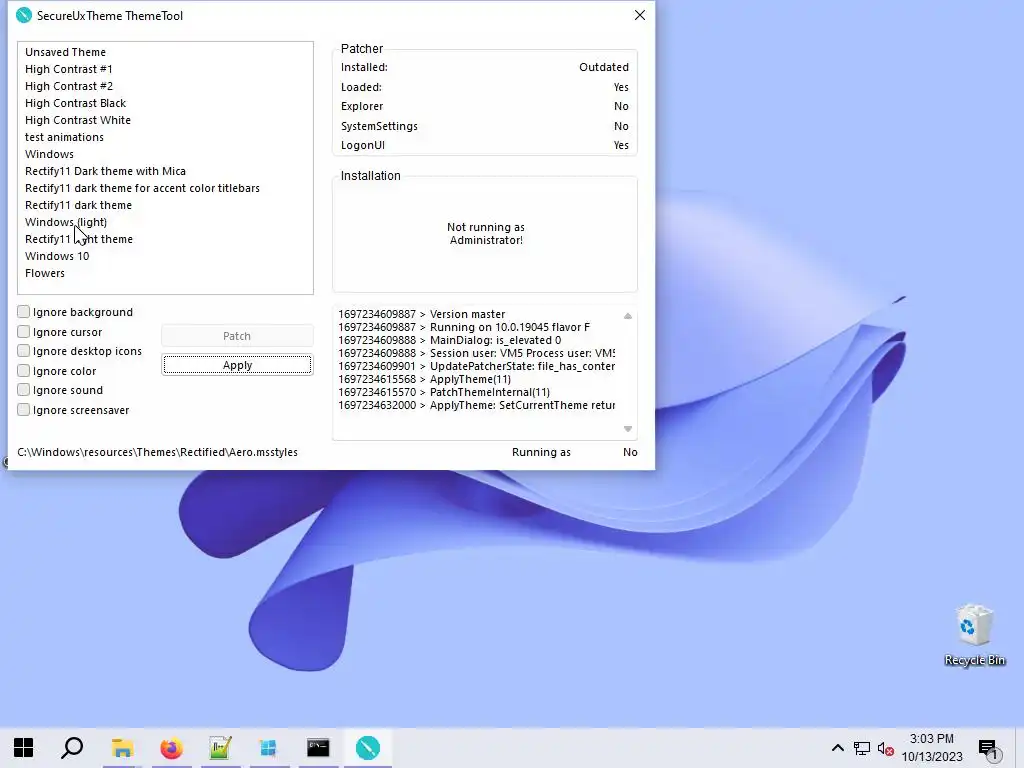The height and width of the screenshot is (768, 1024).
Task: Close the SecureUxTheme ThemeTool window
Action: (640, 15)
